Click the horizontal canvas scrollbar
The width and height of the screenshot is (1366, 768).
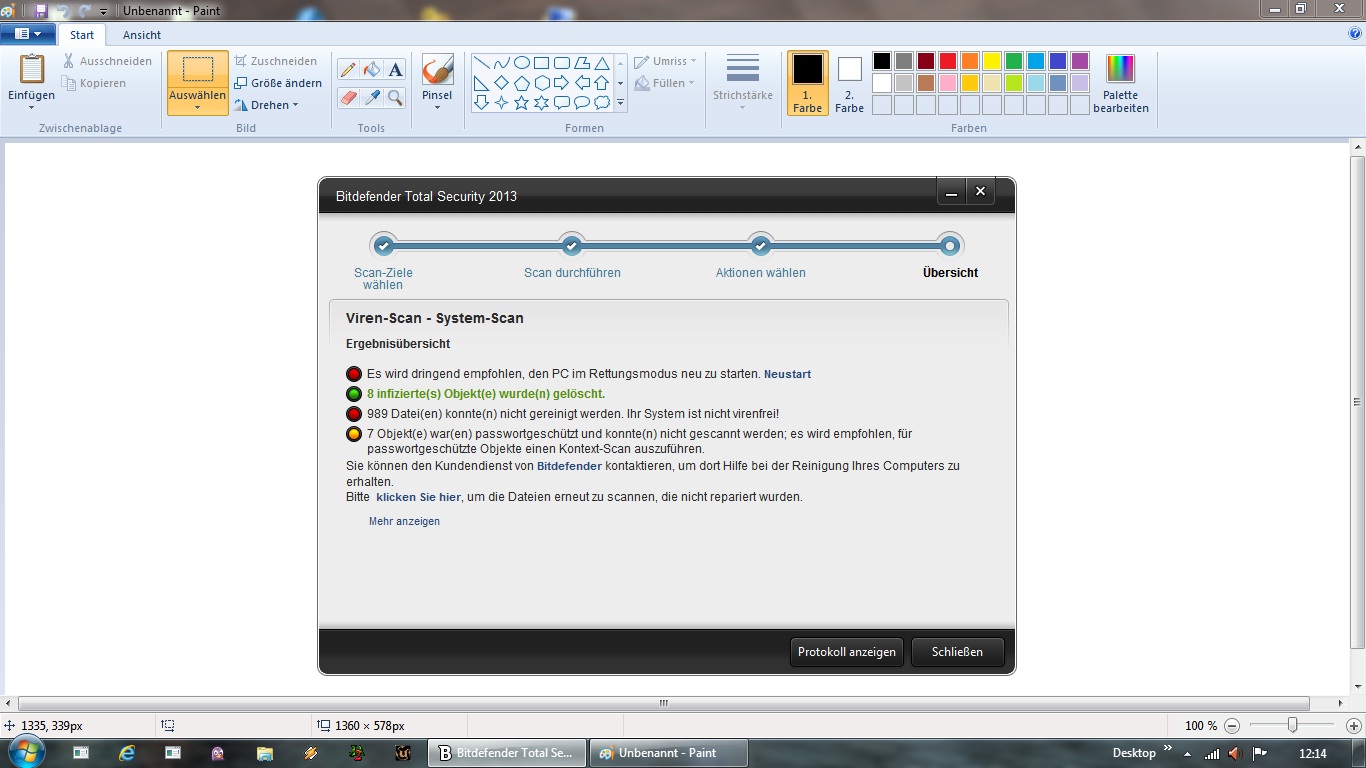click(664, 704)
